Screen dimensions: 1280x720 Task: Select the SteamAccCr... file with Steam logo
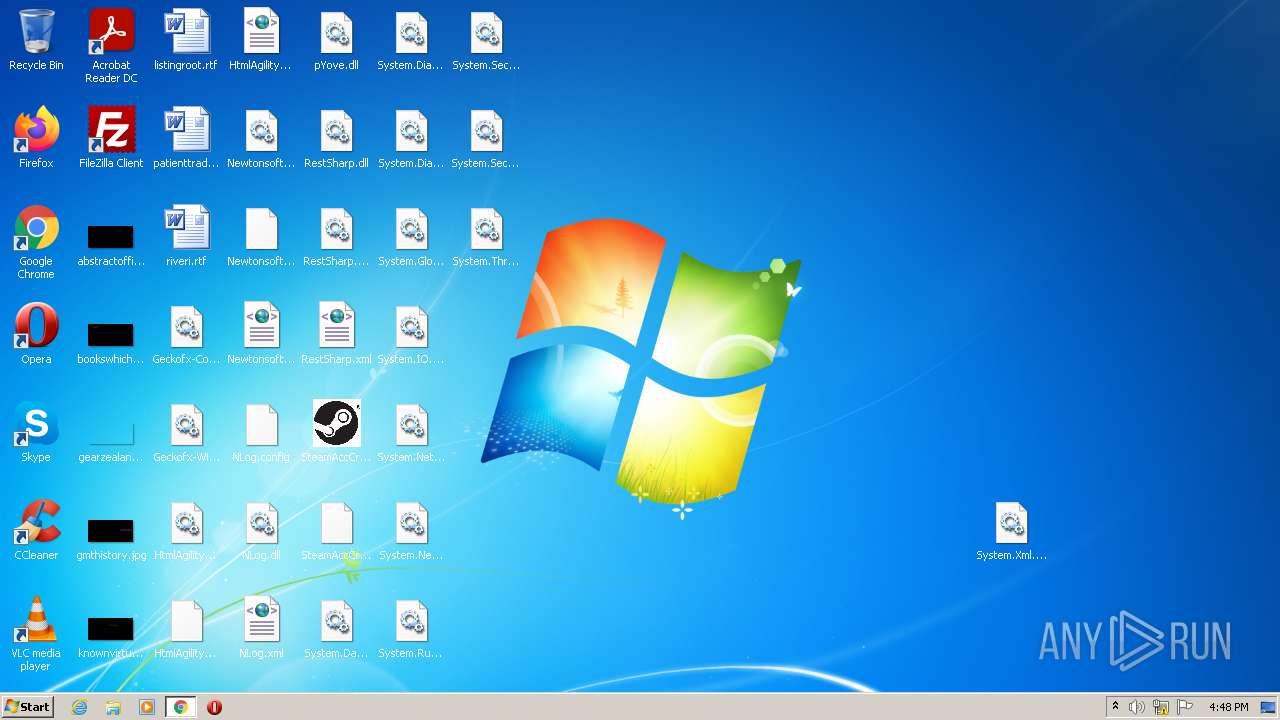[336, 432]
